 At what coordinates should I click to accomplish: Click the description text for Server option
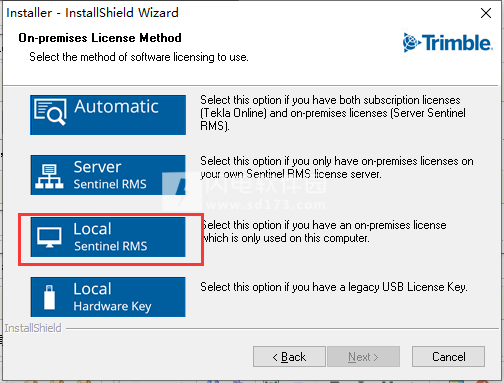[x=337, y=167]
